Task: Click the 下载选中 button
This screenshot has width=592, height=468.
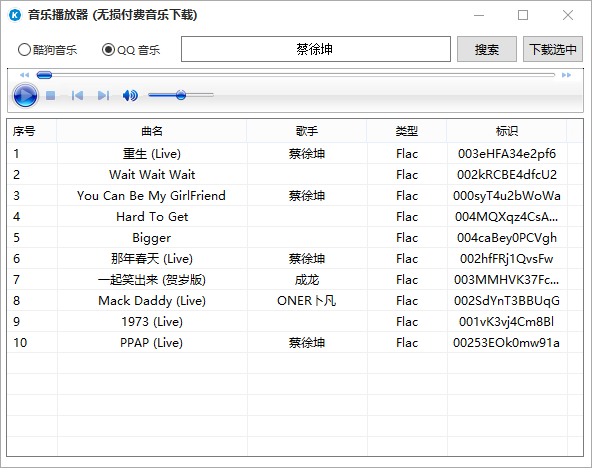Action: [553, 49]
